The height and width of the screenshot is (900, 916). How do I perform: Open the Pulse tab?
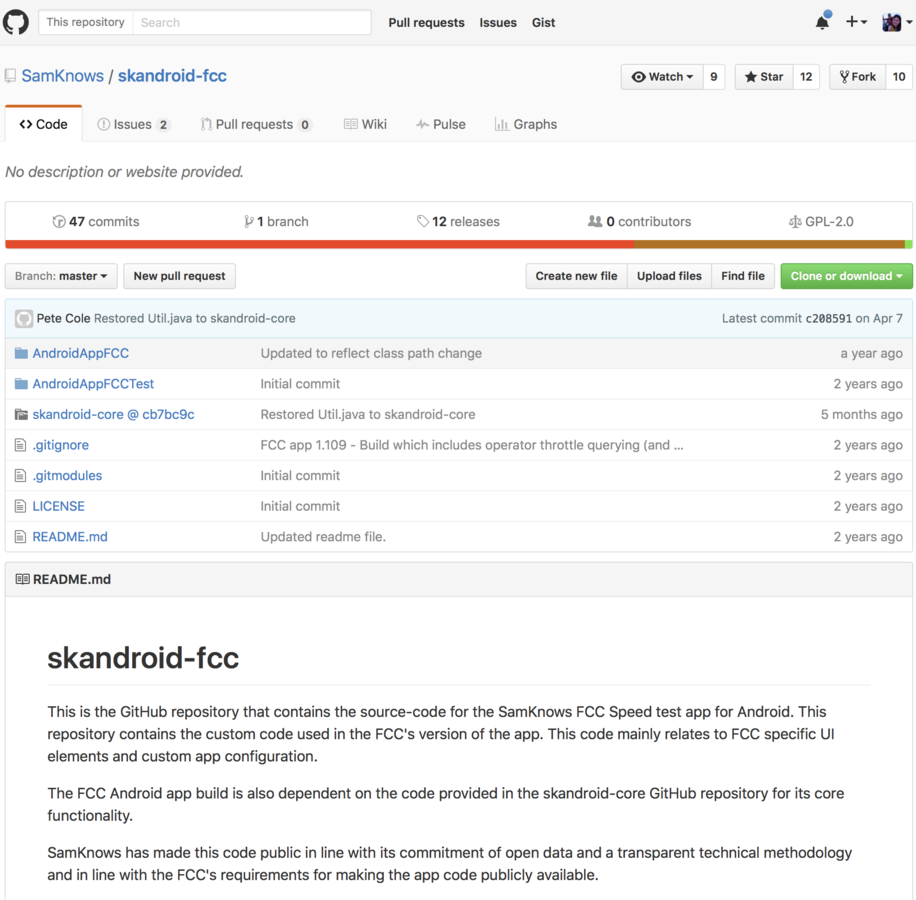coord(441,124)
